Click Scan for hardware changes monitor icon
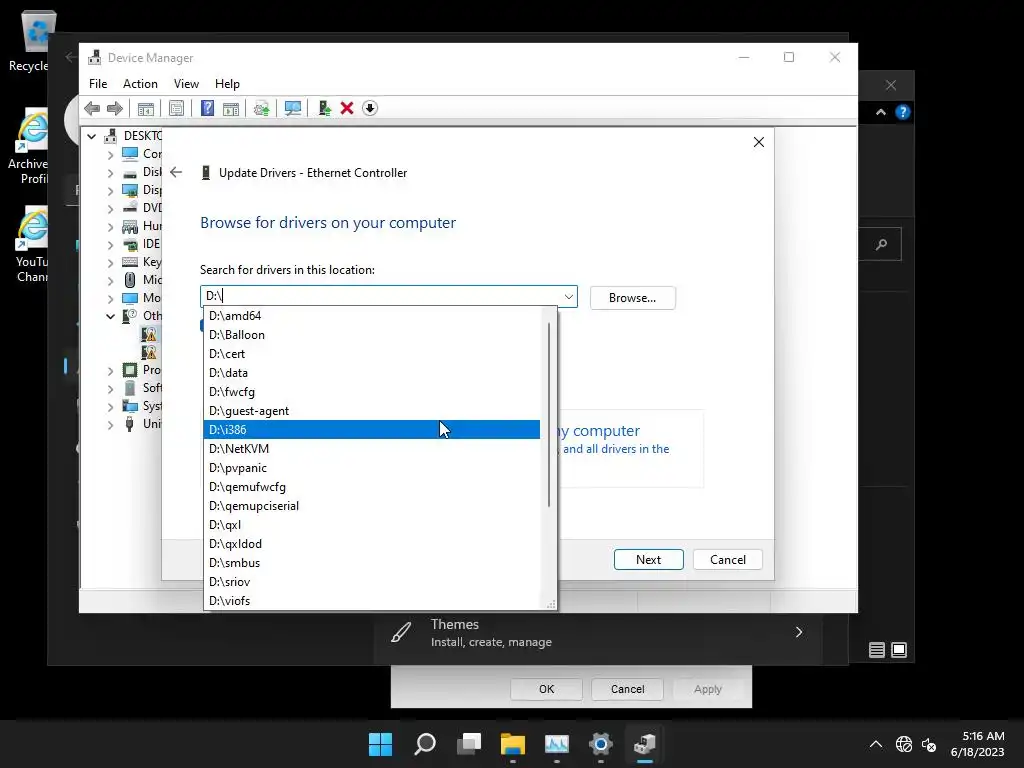The image size is (1024, 768). (x=293, y=108)
